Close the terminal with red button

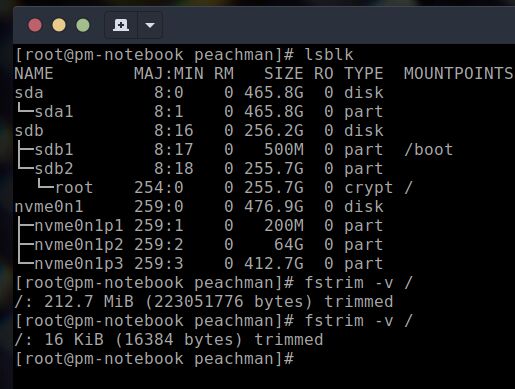click(x=35, y=25)
